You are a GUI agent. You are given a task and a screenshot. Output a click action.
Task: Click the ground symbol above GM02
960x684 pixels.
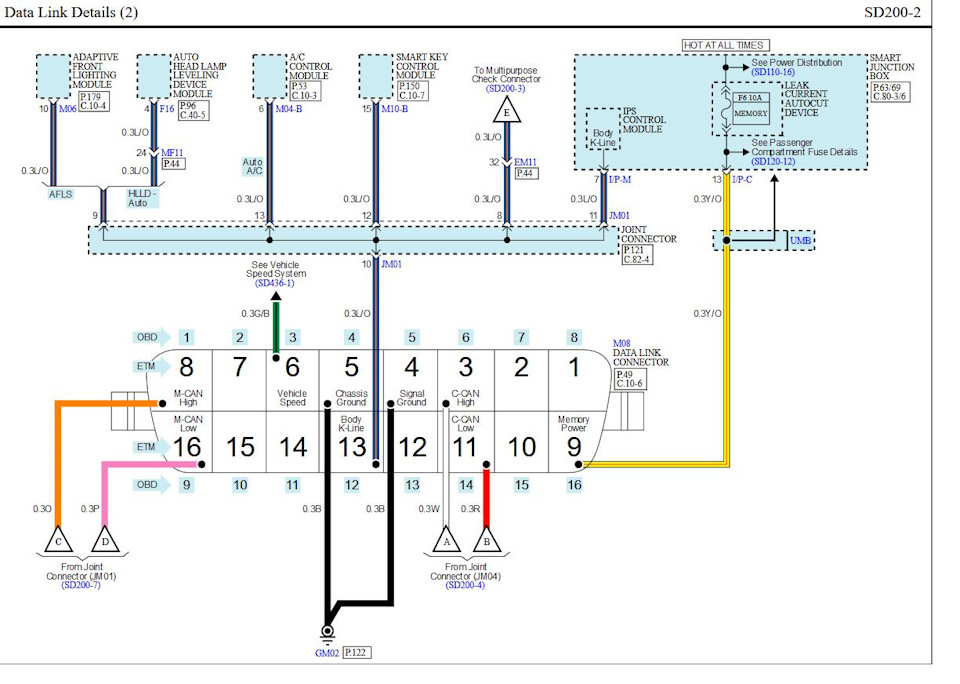(x=328, y=633)
